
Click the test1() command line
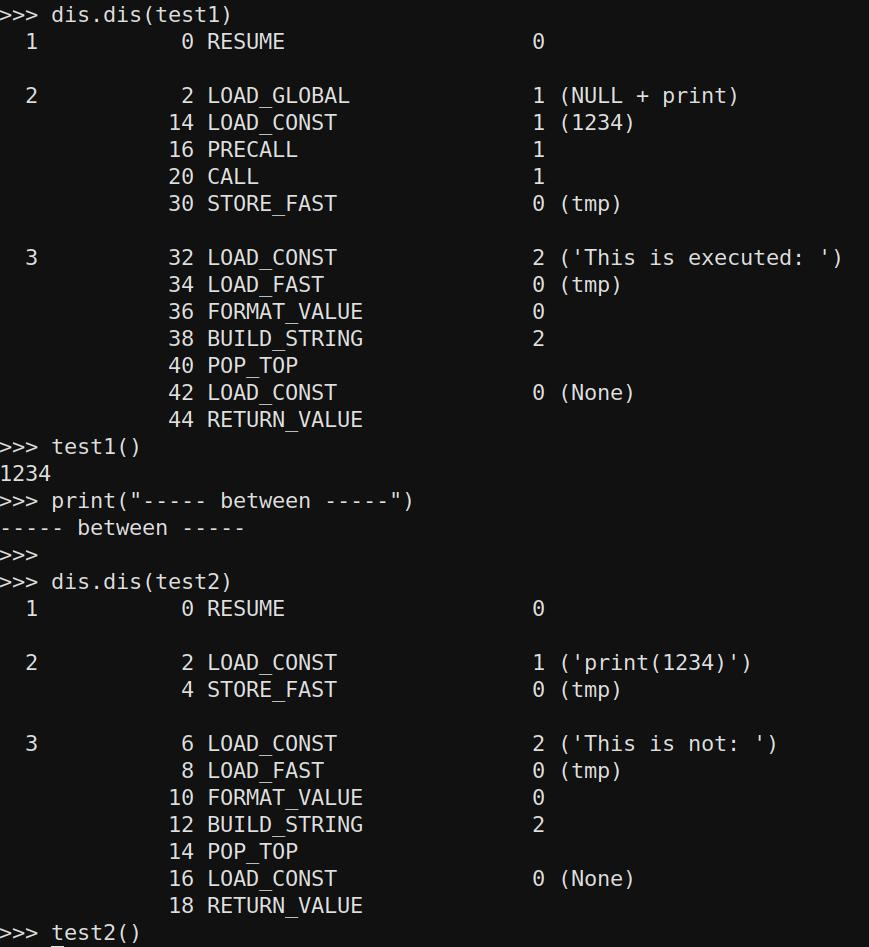pyautogui.click(x=96, y=447)
